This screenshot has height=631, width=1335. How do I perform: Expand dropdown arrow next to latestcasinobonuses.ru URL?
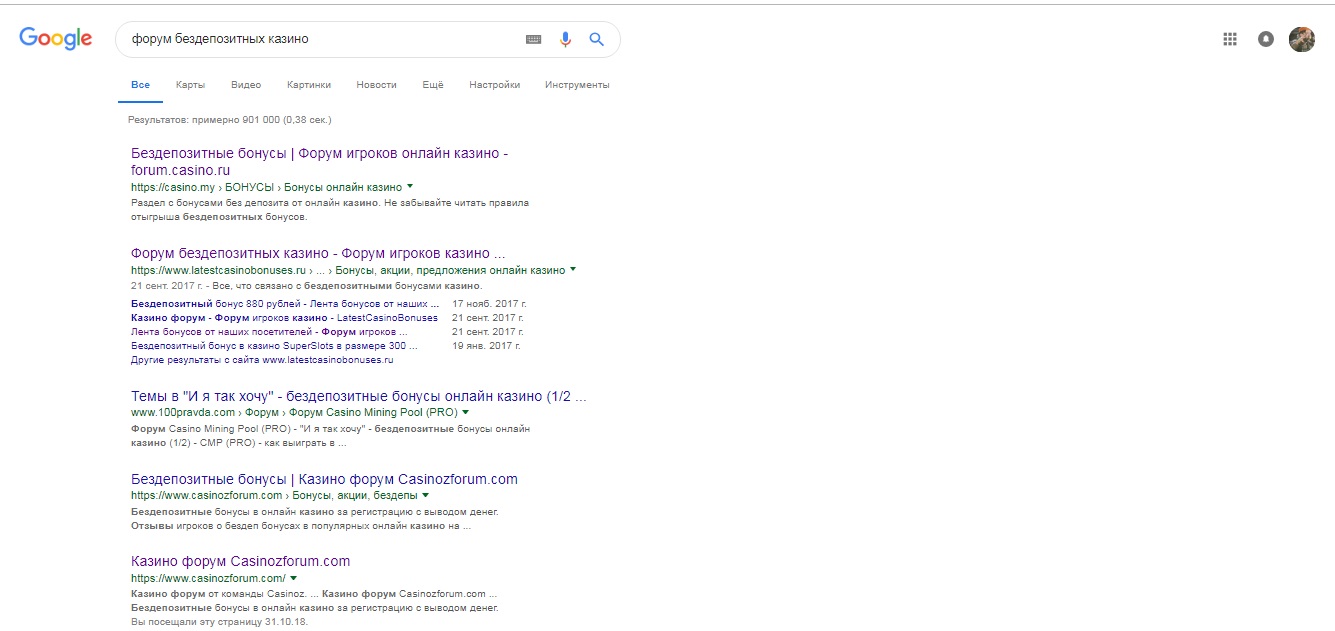573,270
